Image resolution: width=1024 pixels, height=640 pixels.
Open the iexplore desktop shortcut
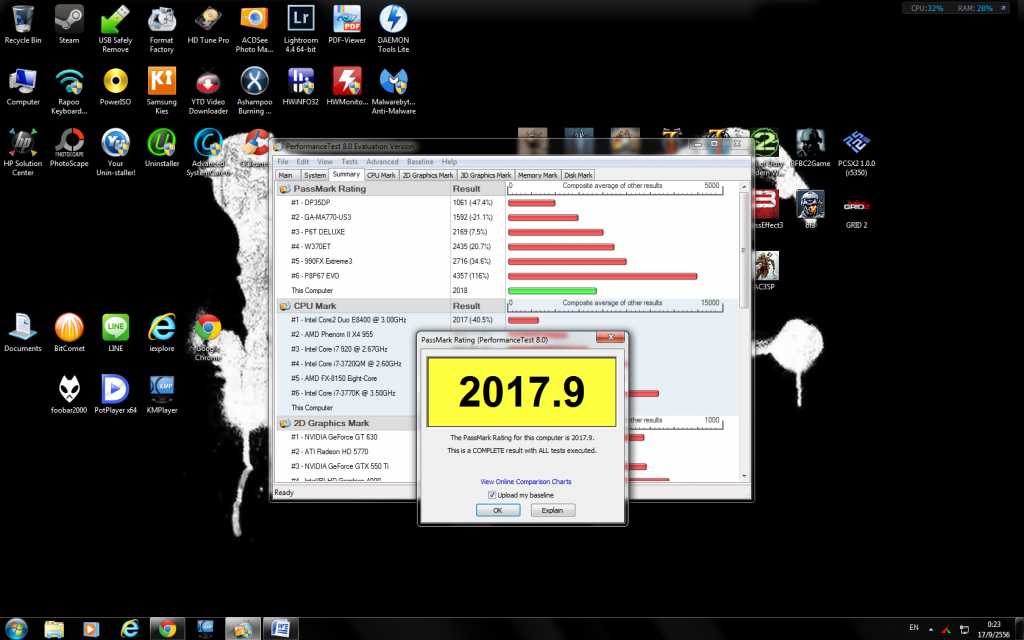coord(161,332)
